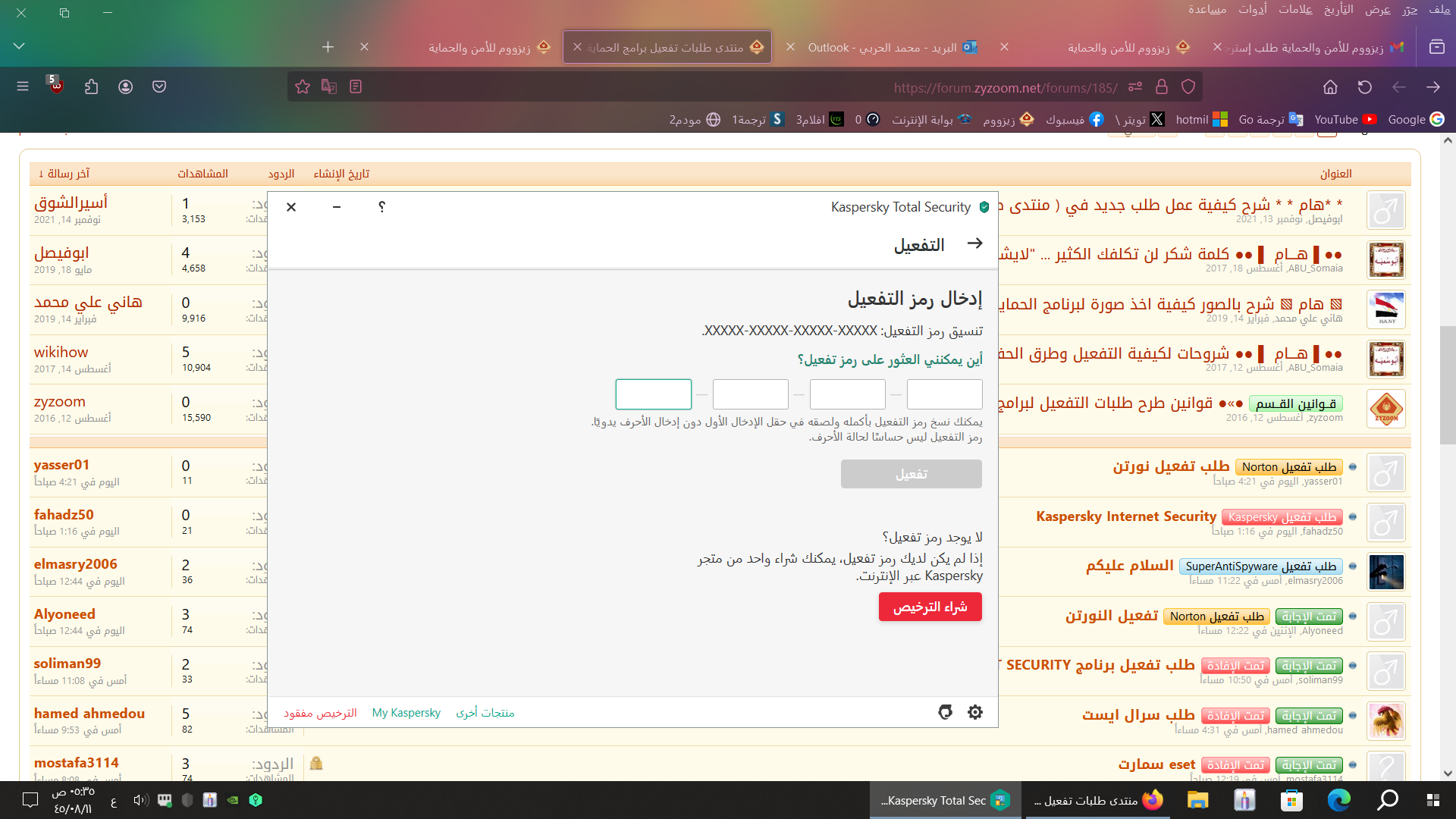
Task: Open YouTube bookmark in toolbar
Action: (1345, 119)
